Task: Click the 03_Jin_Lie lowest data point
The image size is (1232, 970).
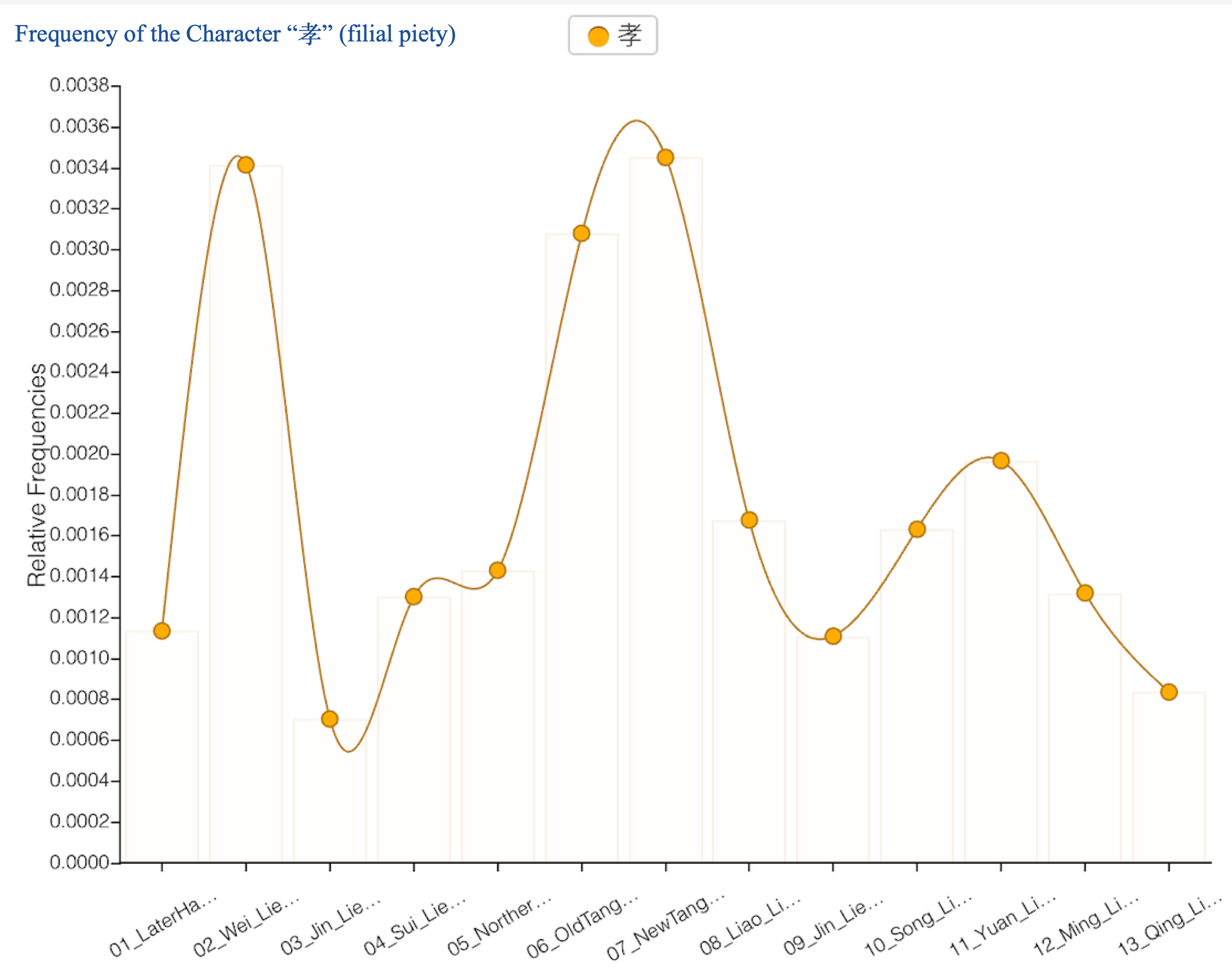Action: coord(330,719)
